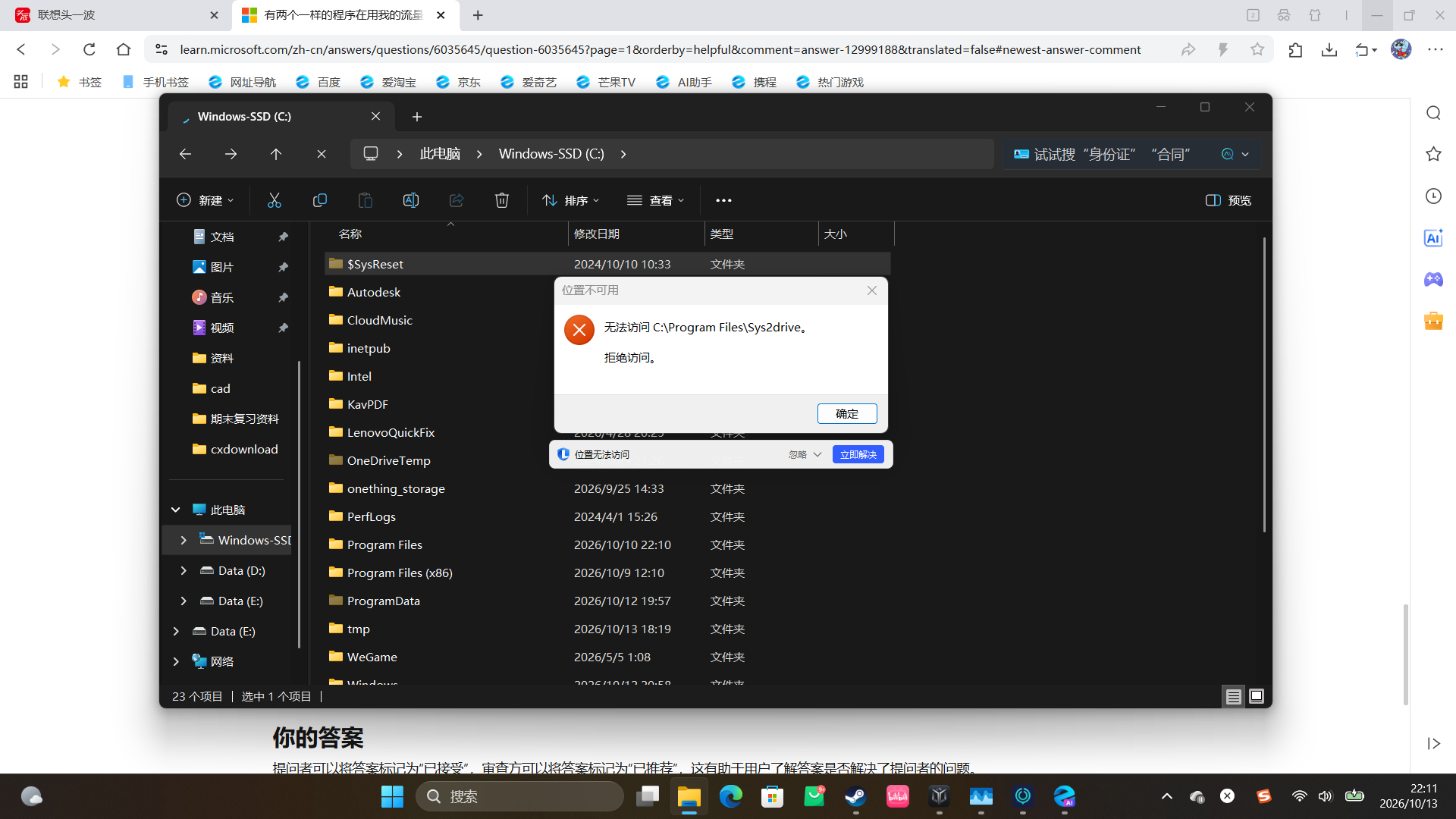
Task: Collapse the 此电脑 tree node
Action: (176, 510)
